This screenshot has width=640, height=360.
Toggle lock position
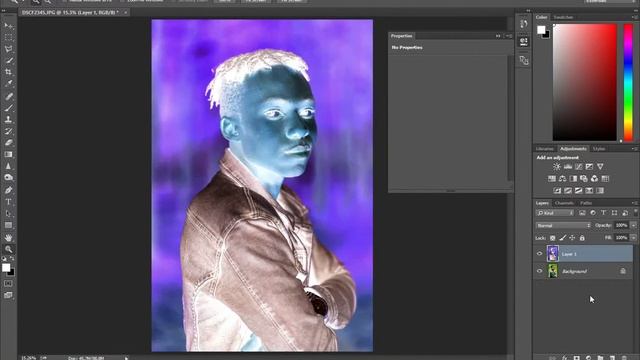coord(572,238)
